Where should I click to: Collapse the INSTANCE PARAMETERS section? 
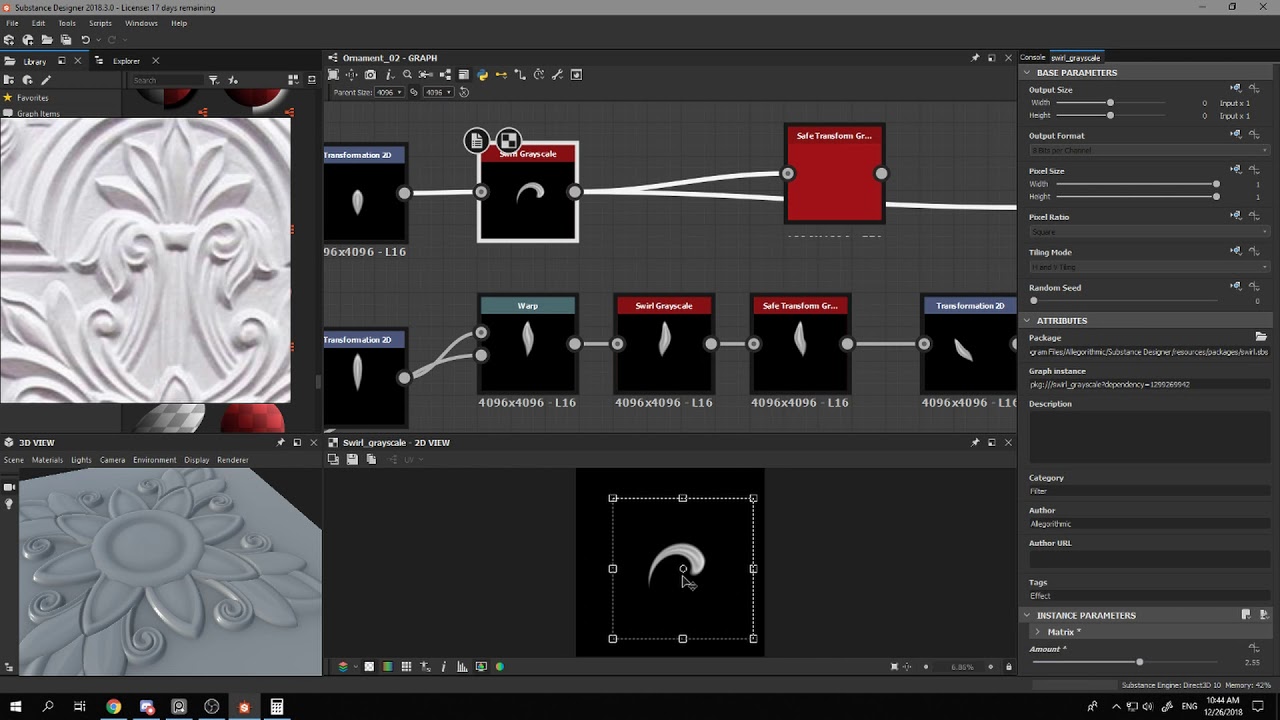1027,616
